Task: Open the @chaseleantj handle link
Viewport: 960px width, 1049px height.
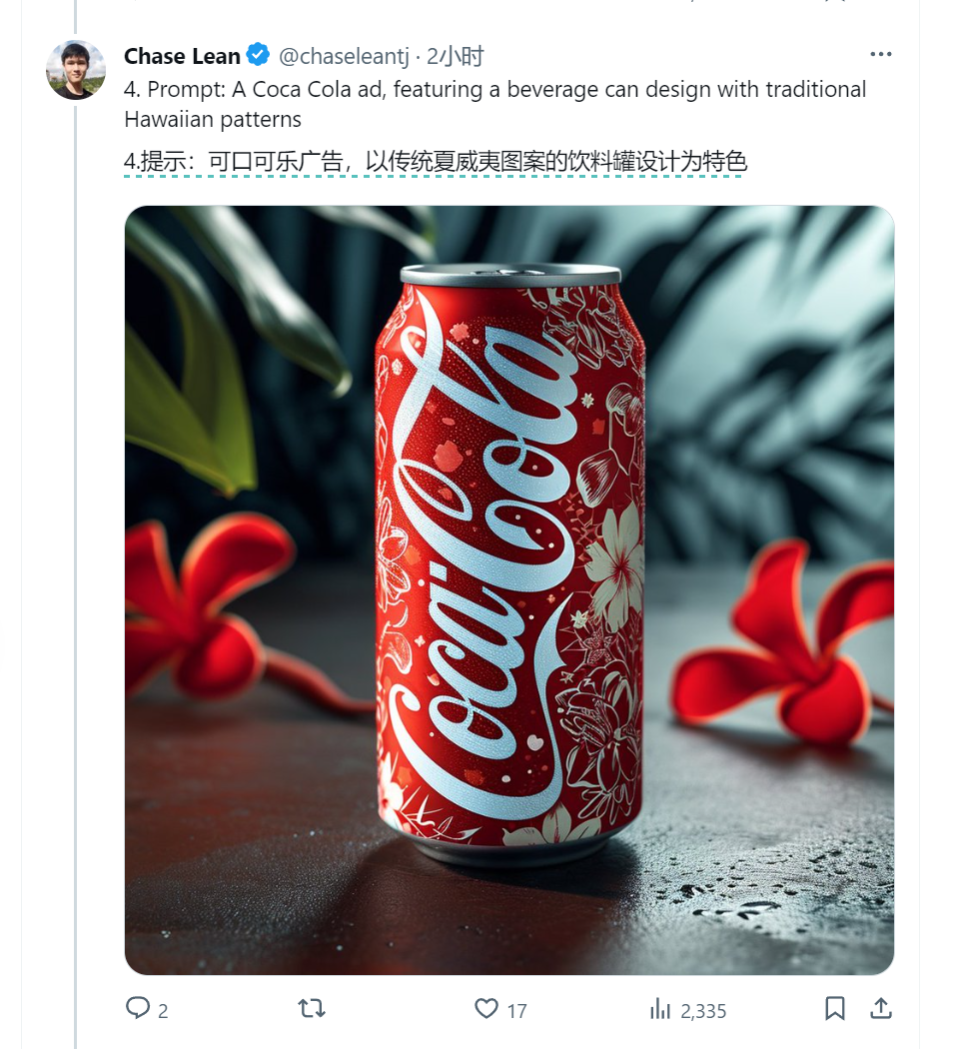Action: tap(345, 56)
